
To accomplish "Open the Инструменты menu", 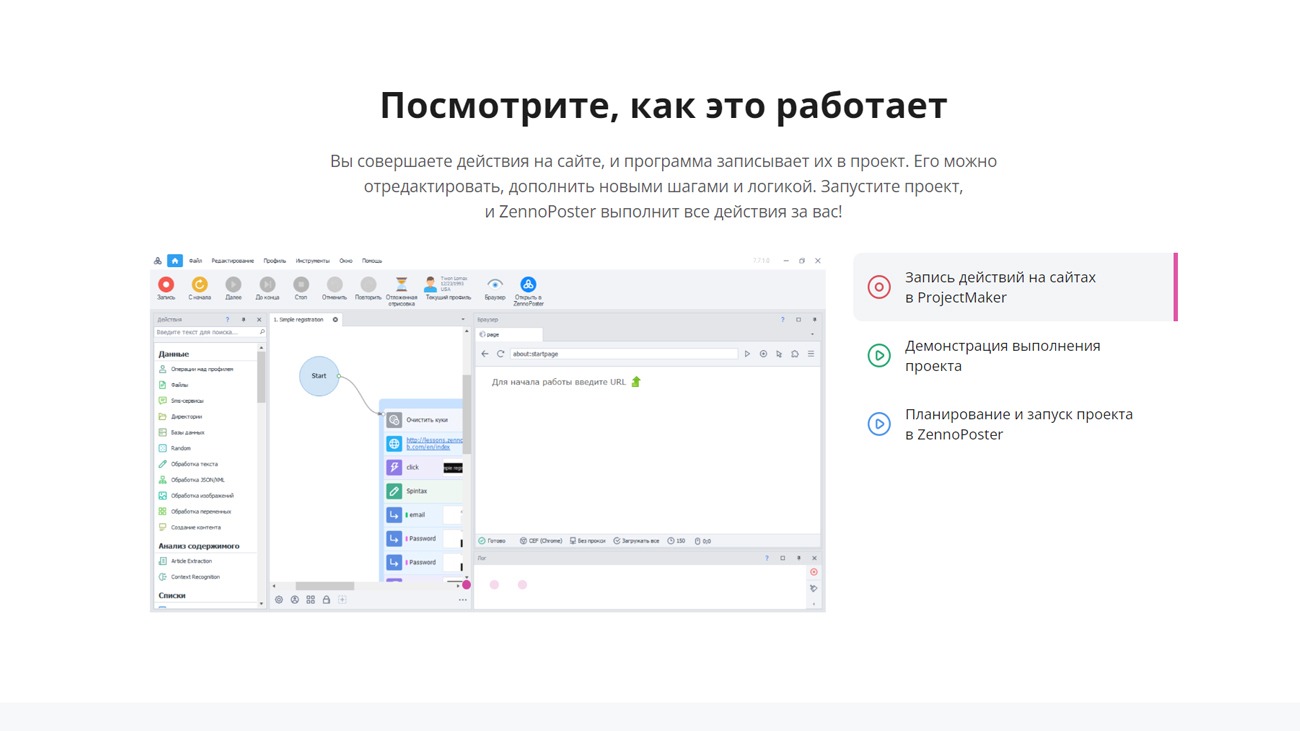I will pyautogui.click(x=312, y=261).
